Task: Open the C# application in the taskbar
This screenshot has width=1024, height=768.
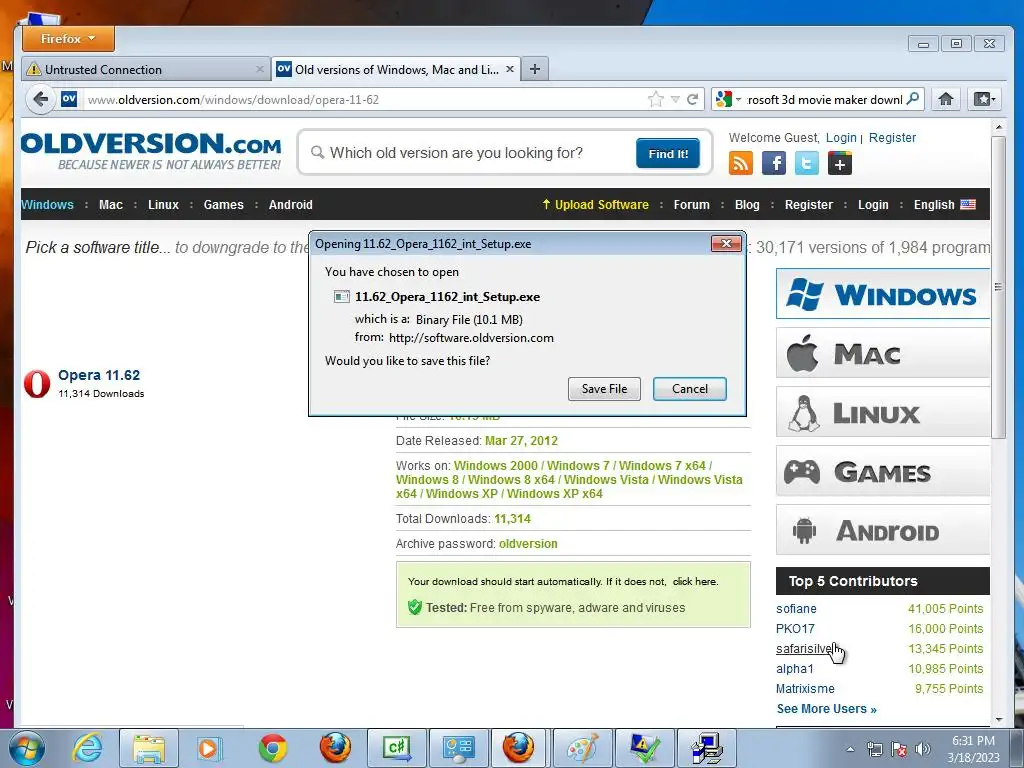Action: click(397, 748)
